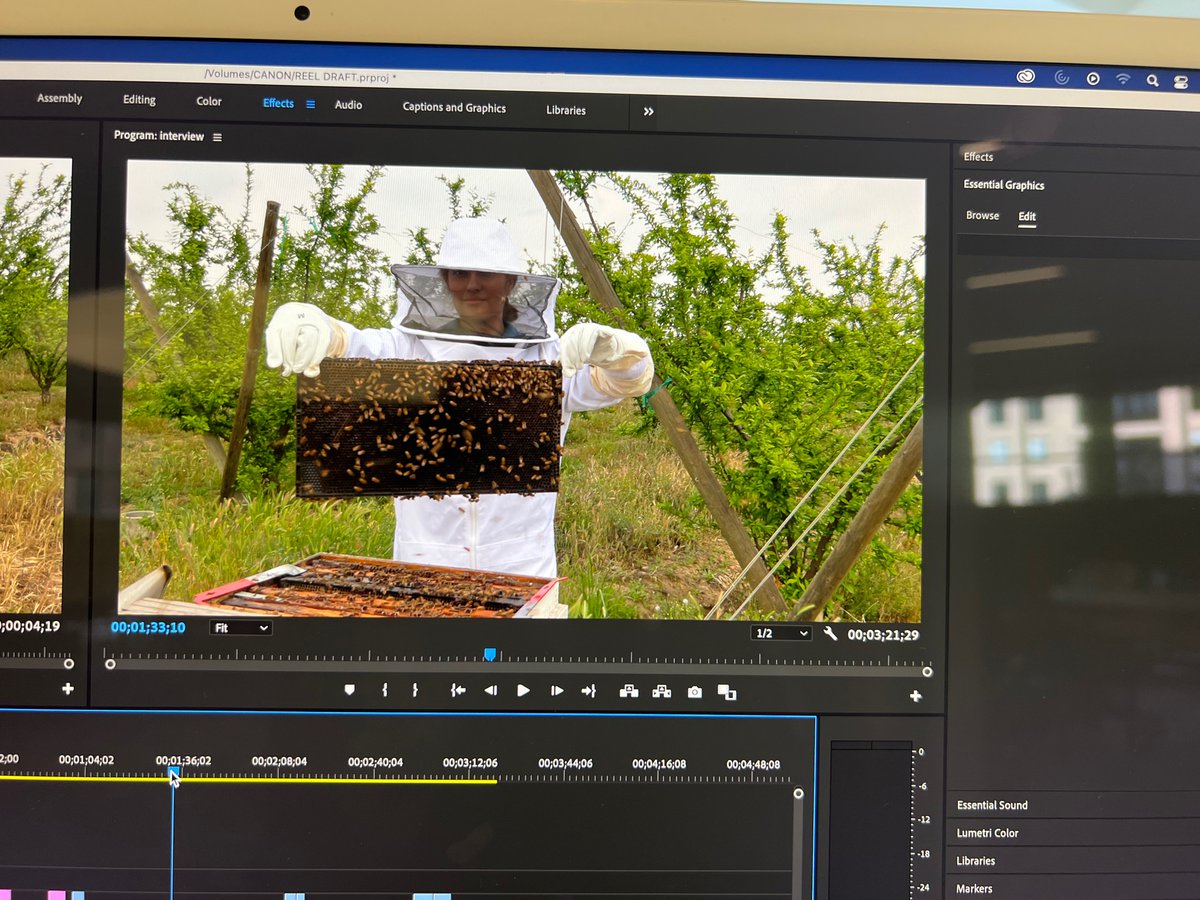Select the Mark Out icon

pos(414,690)
